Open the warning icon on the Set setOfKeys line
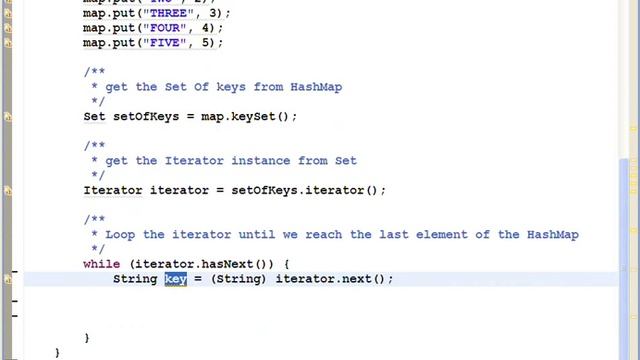This screenshot has width=640, height=360. (8, 117)
